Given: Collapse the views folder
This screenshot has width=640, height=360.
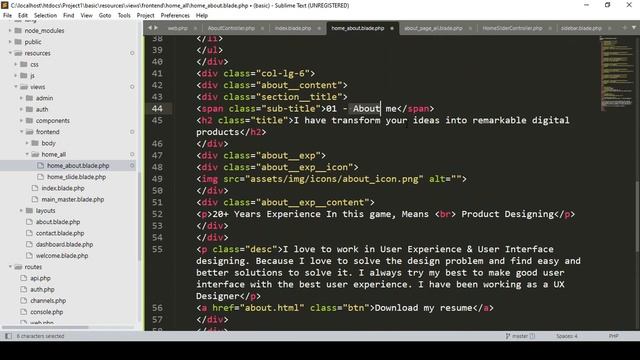Looking at the screenshot, I should [x=16, y=87].
